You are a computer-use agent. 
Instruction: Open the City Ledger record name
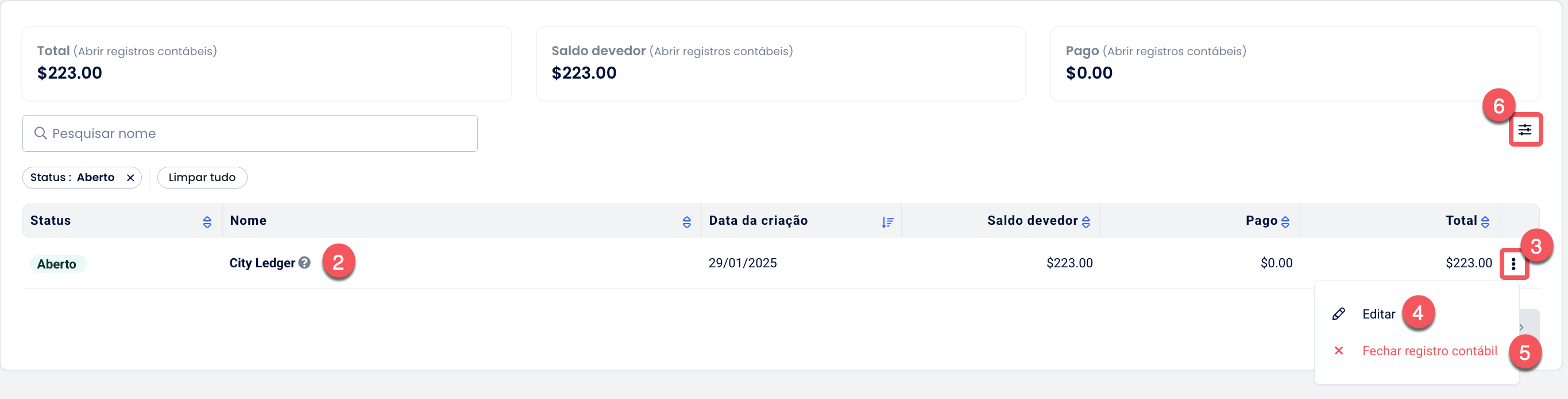pyautogui.click(x=262, y=263)
